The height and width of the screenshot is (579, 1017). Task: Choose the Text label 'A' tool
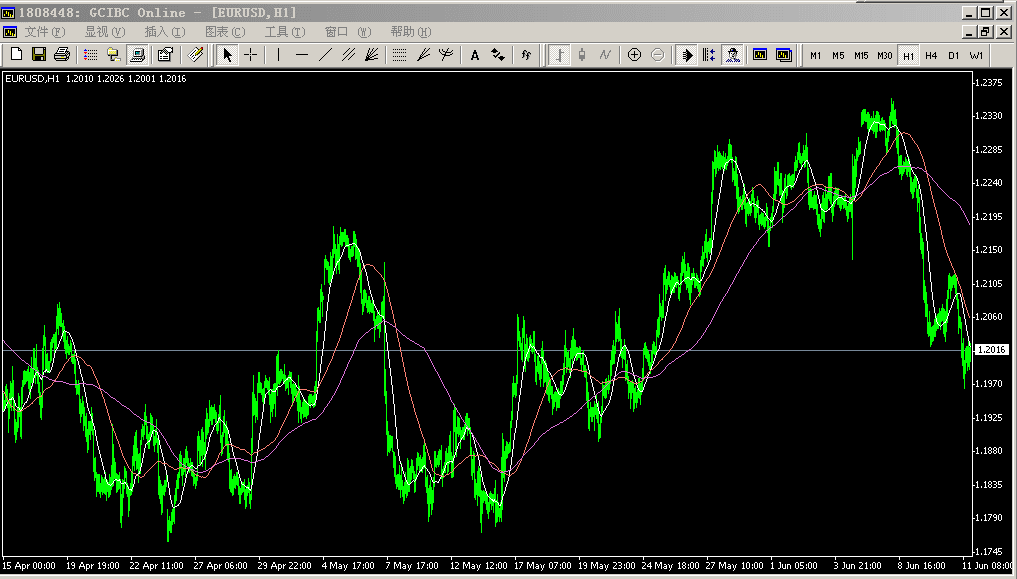tap(475, 55)
